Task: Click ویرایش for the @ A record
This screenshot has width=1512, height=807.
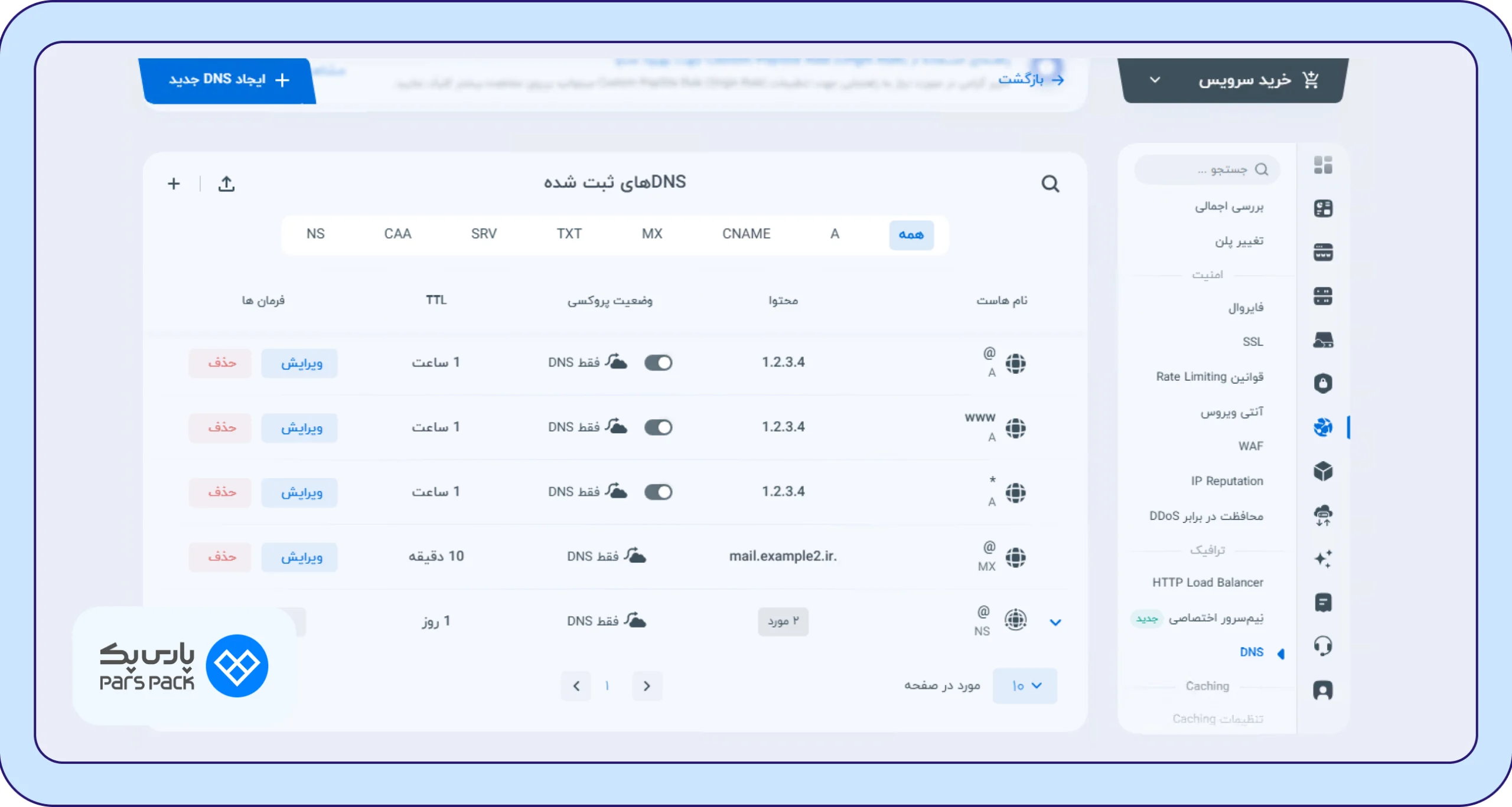Action: [300, 363]
